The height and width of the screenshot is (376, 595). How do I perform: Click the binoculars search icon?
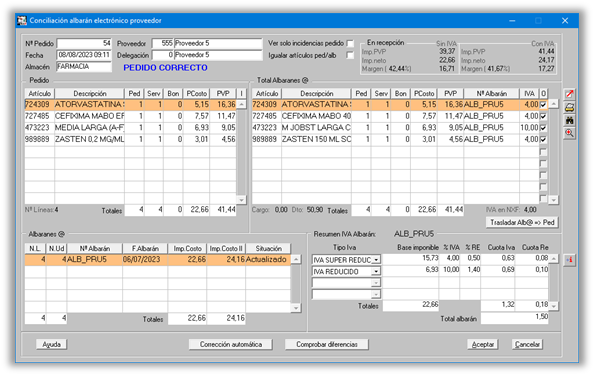[569, 120]
